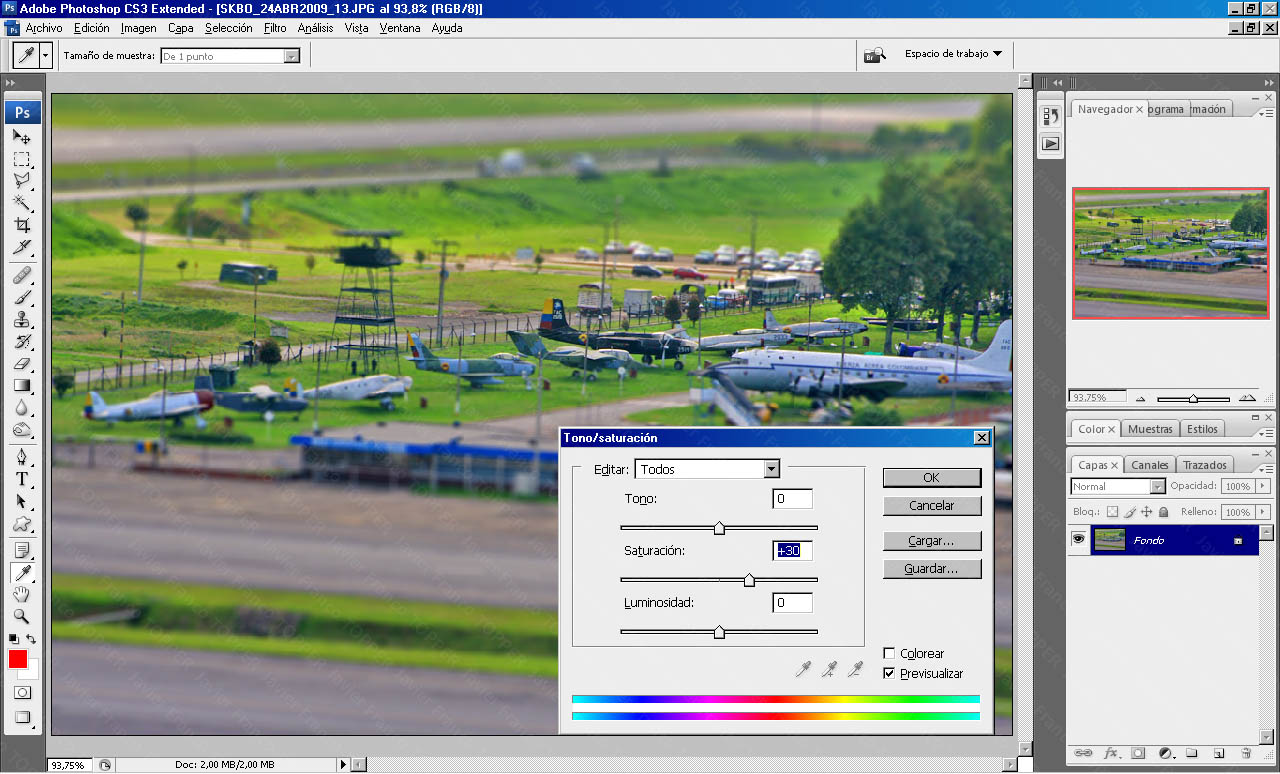Select the Move tool
Viewport: 1280px width, 774px height.
[x=21, y=137]
